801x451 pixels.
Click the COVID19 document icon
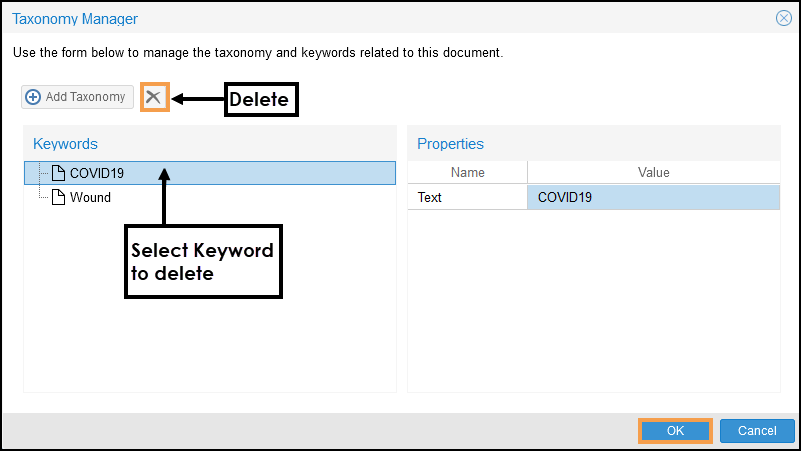point(58,173)
